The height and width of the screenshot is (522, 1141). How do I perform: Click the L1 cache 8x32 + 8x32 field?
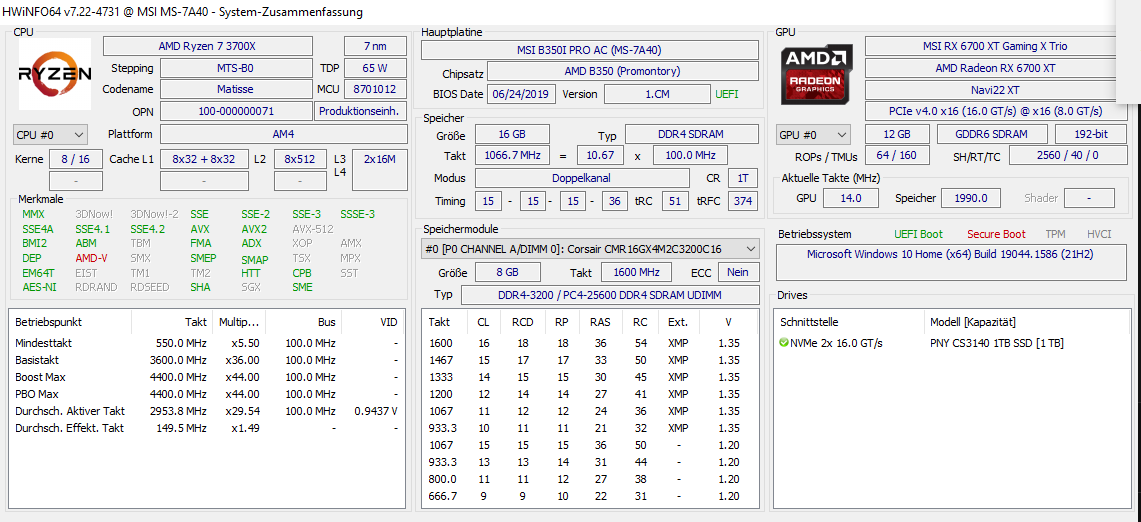[x=204, y=159]
